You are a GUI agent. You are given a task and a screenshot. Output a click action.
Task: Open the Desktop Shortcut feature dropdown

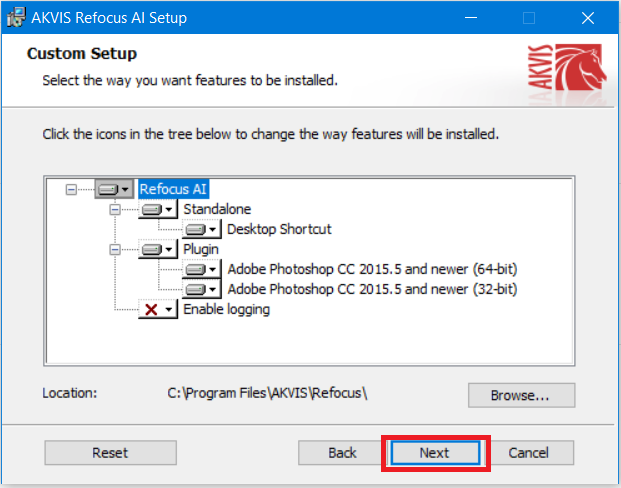(201, 229)
